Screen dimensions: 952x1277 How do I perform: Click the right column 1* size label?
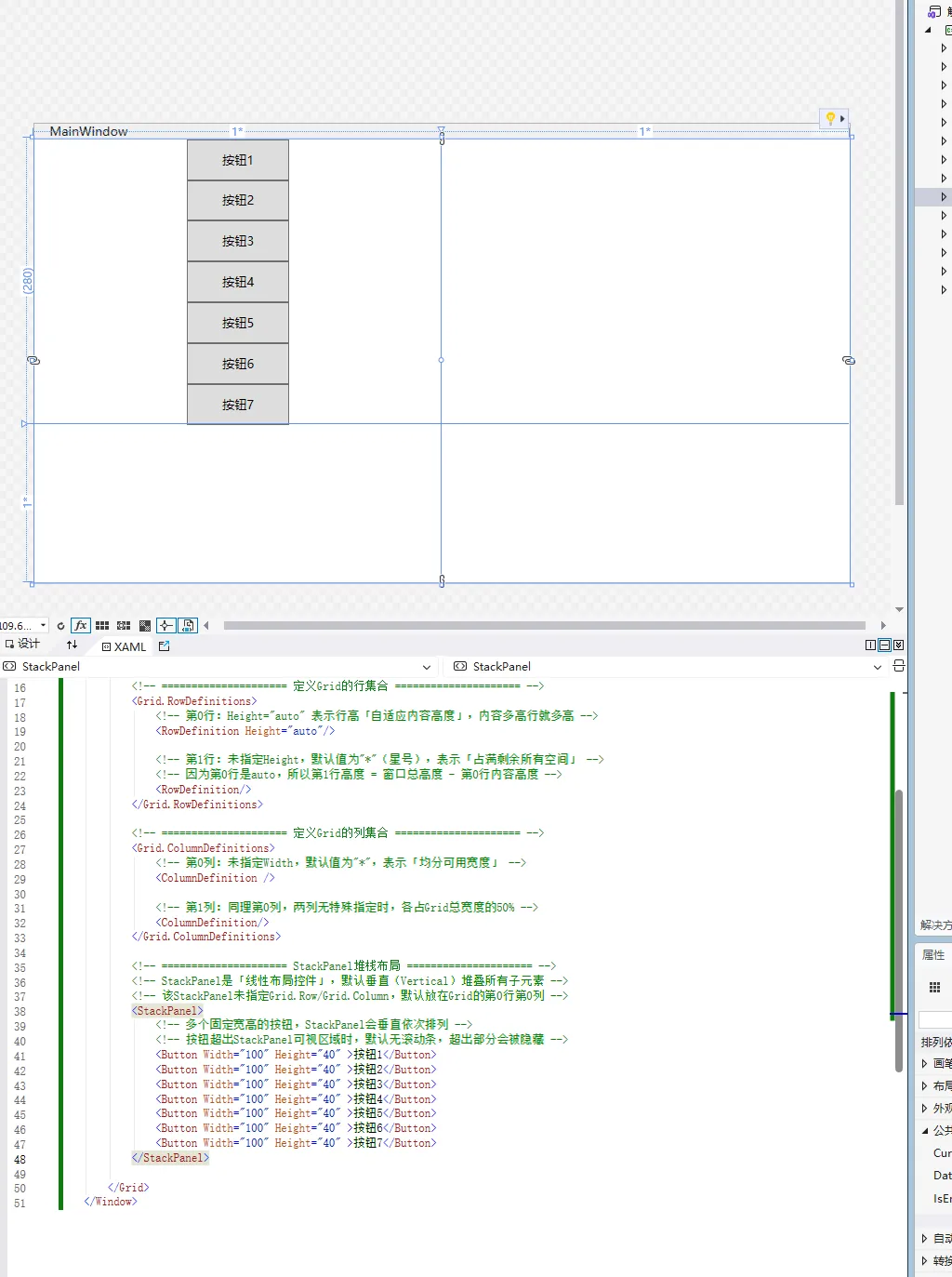(645, 131)
